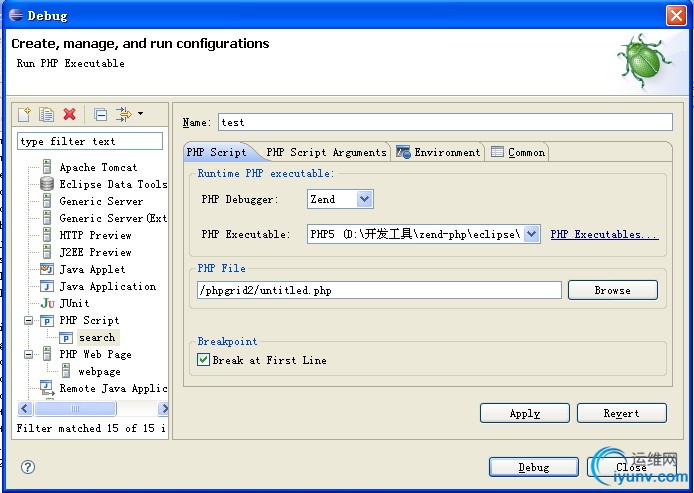Click the Apply button
694x493 pixels.
pos(524,413)
